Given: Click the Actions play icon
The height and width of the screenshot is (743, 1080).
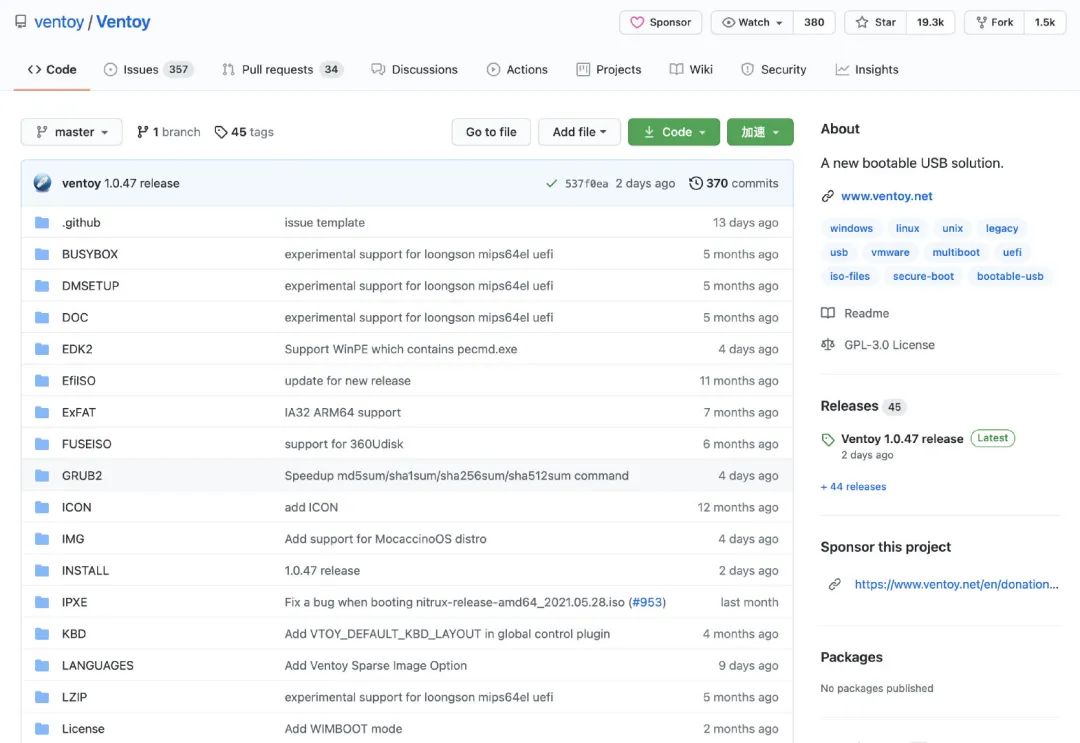Looking at the screenshot, I should 493,70.
